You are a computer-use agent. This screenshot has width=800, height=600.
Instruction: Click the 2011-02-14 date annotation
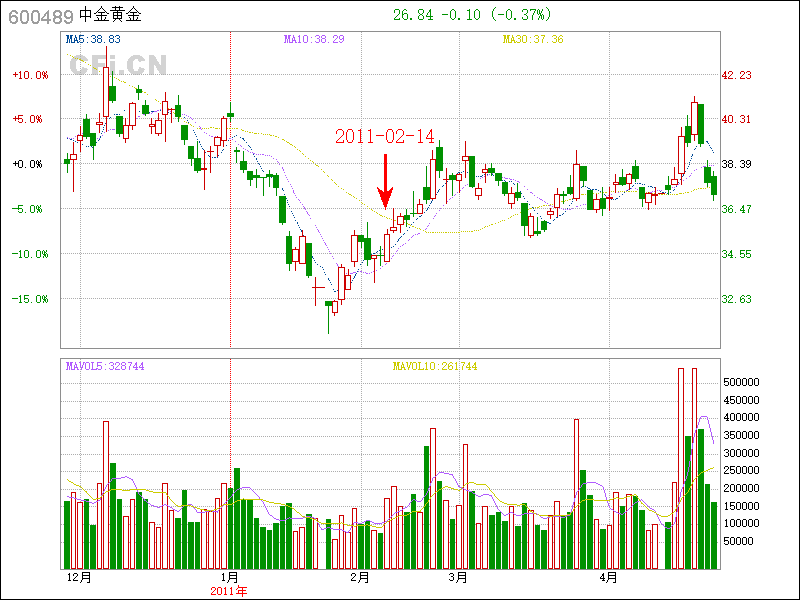point(385,137)
